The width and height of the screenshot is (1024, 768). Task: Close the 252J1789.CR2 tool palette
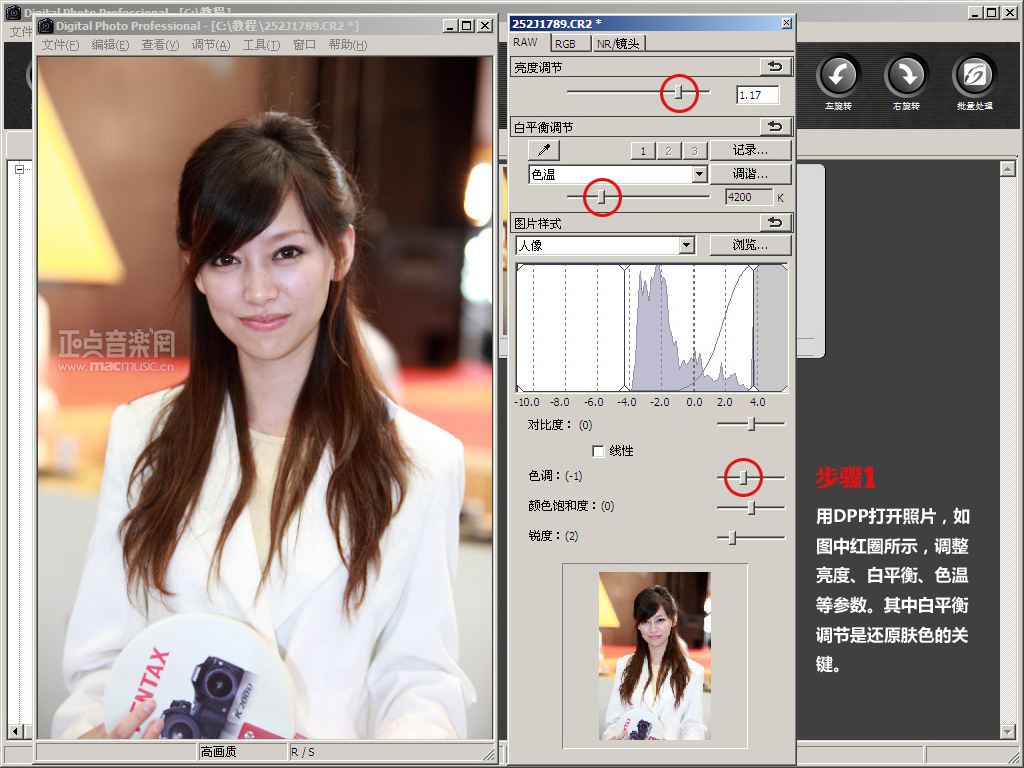tap(786, 23)
